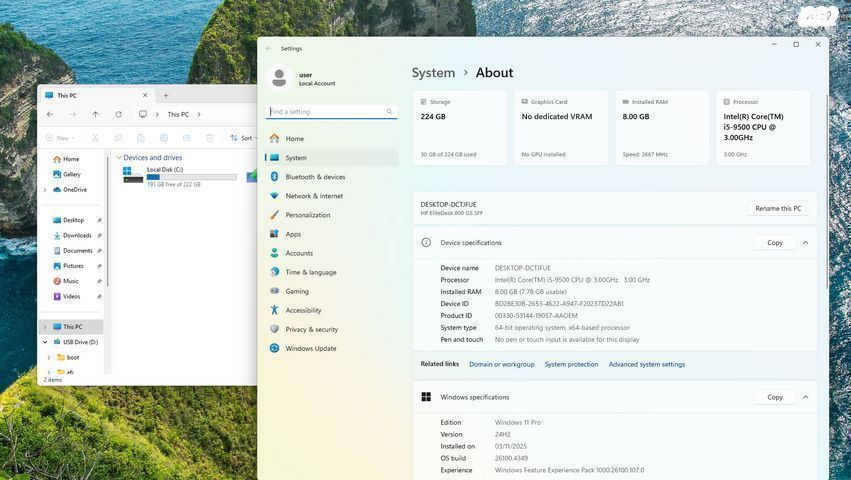
Task: Open Domain or workgroup link
Action: 501,364
